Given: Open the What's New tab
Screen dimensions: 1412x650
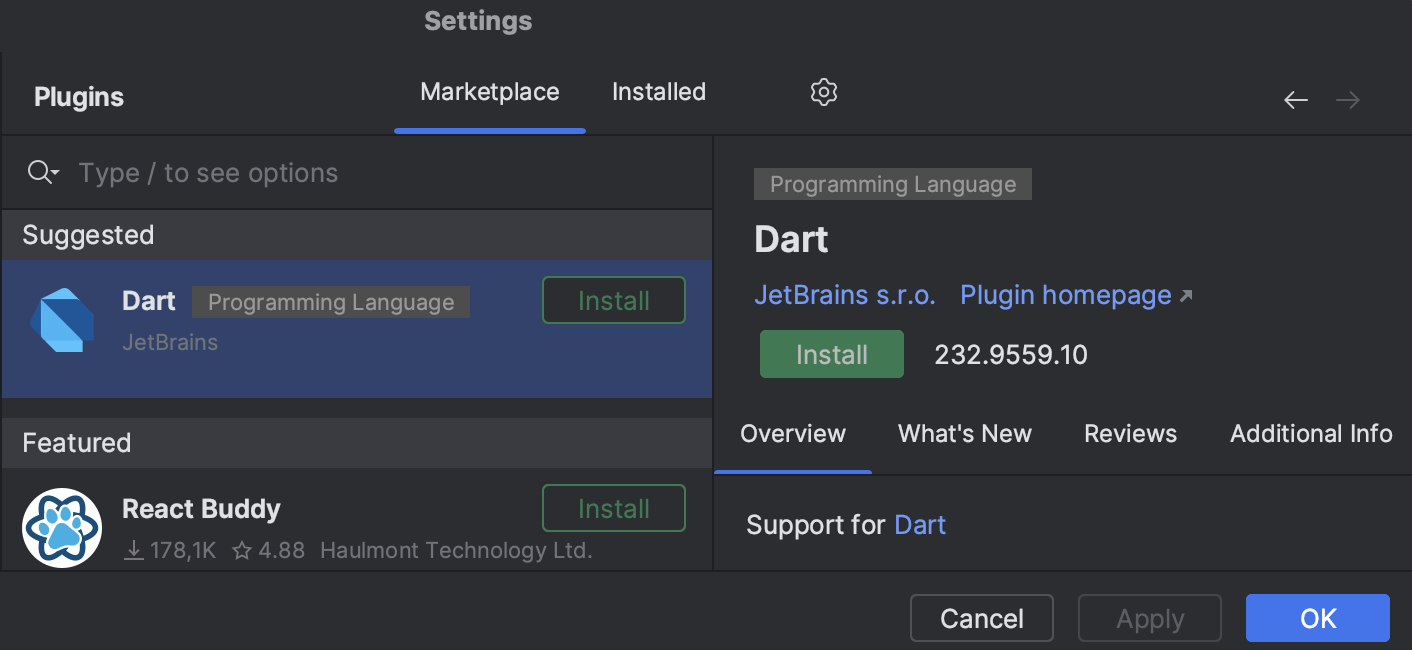Looking at the screenshot, I should pos(964,433).
